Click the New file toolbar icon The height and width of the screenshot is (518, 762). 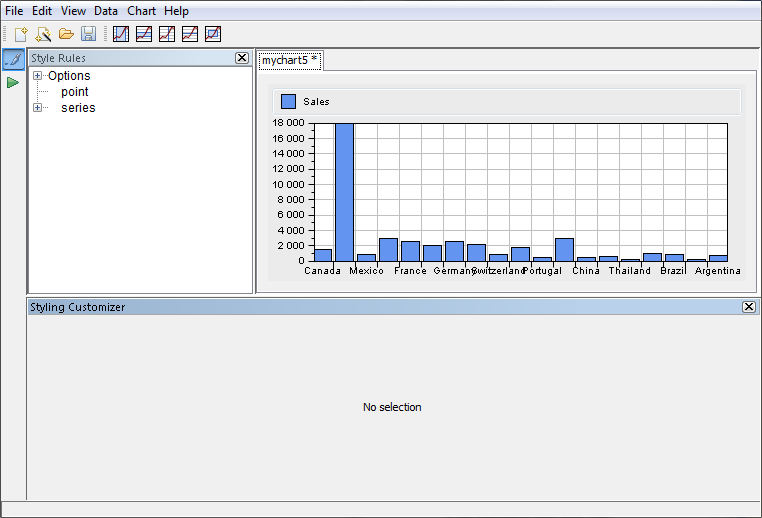[21, 34]
